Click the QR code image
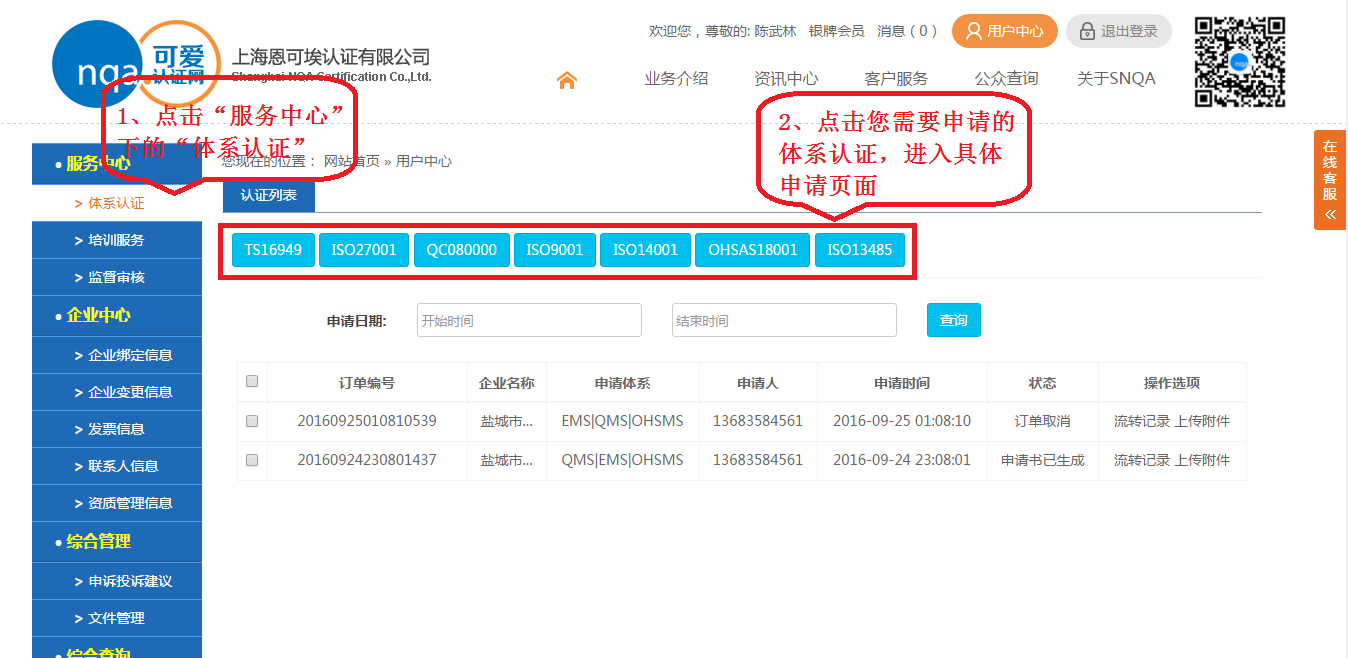 tap(1239, 62)
